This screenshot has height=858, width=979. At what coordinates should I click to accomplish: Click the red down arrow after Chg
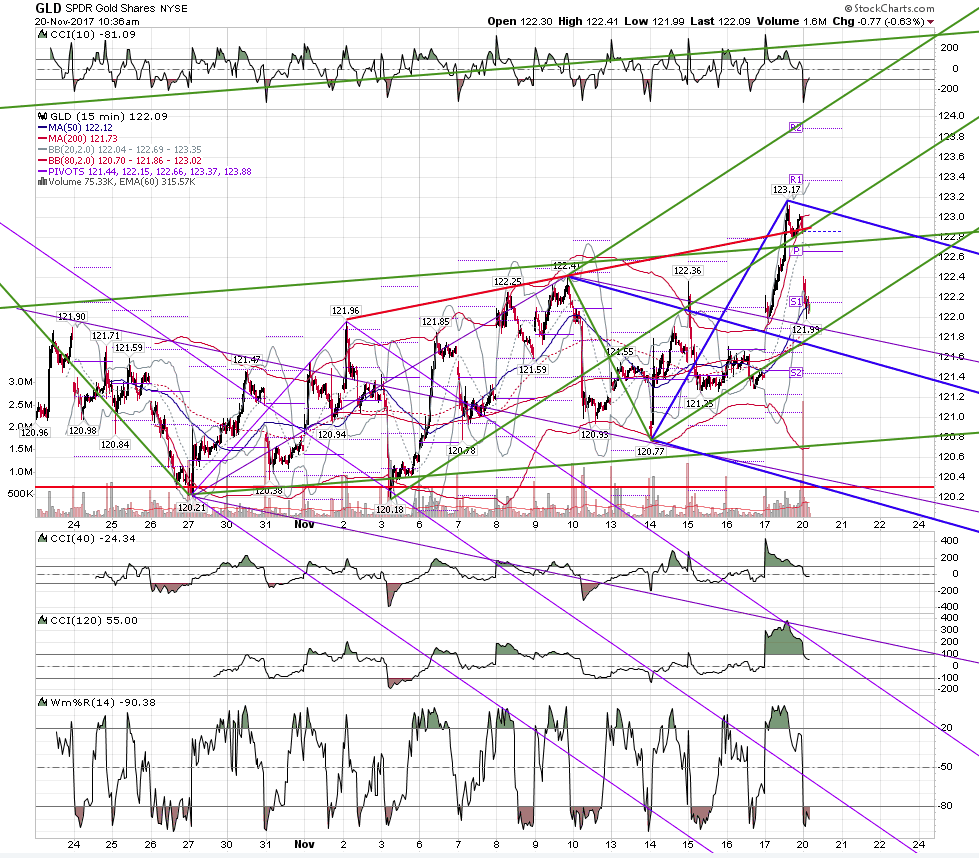pos(930,22)
